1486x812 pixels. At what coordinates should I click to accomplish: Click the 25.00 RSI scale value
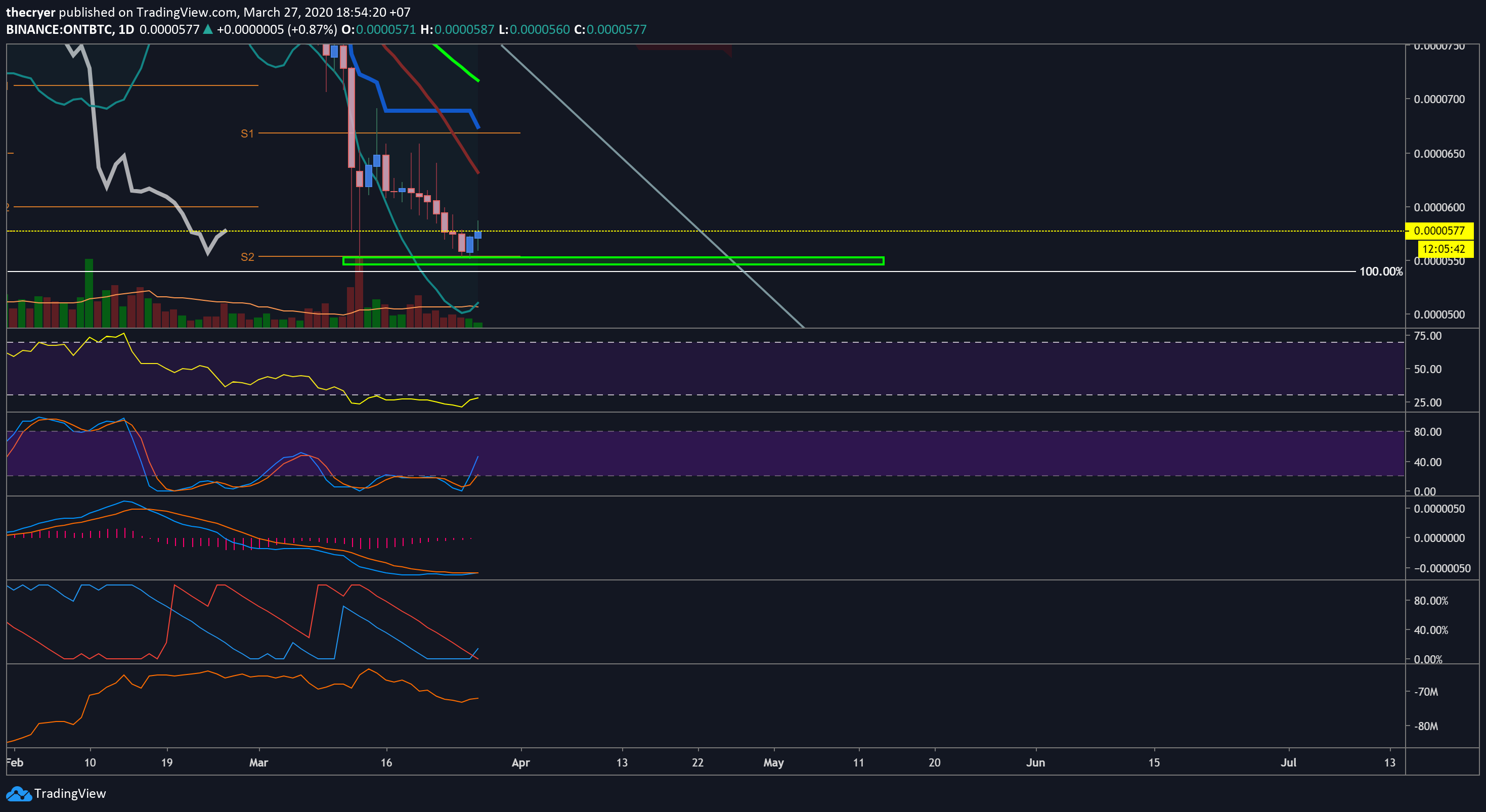(1427, 402)
